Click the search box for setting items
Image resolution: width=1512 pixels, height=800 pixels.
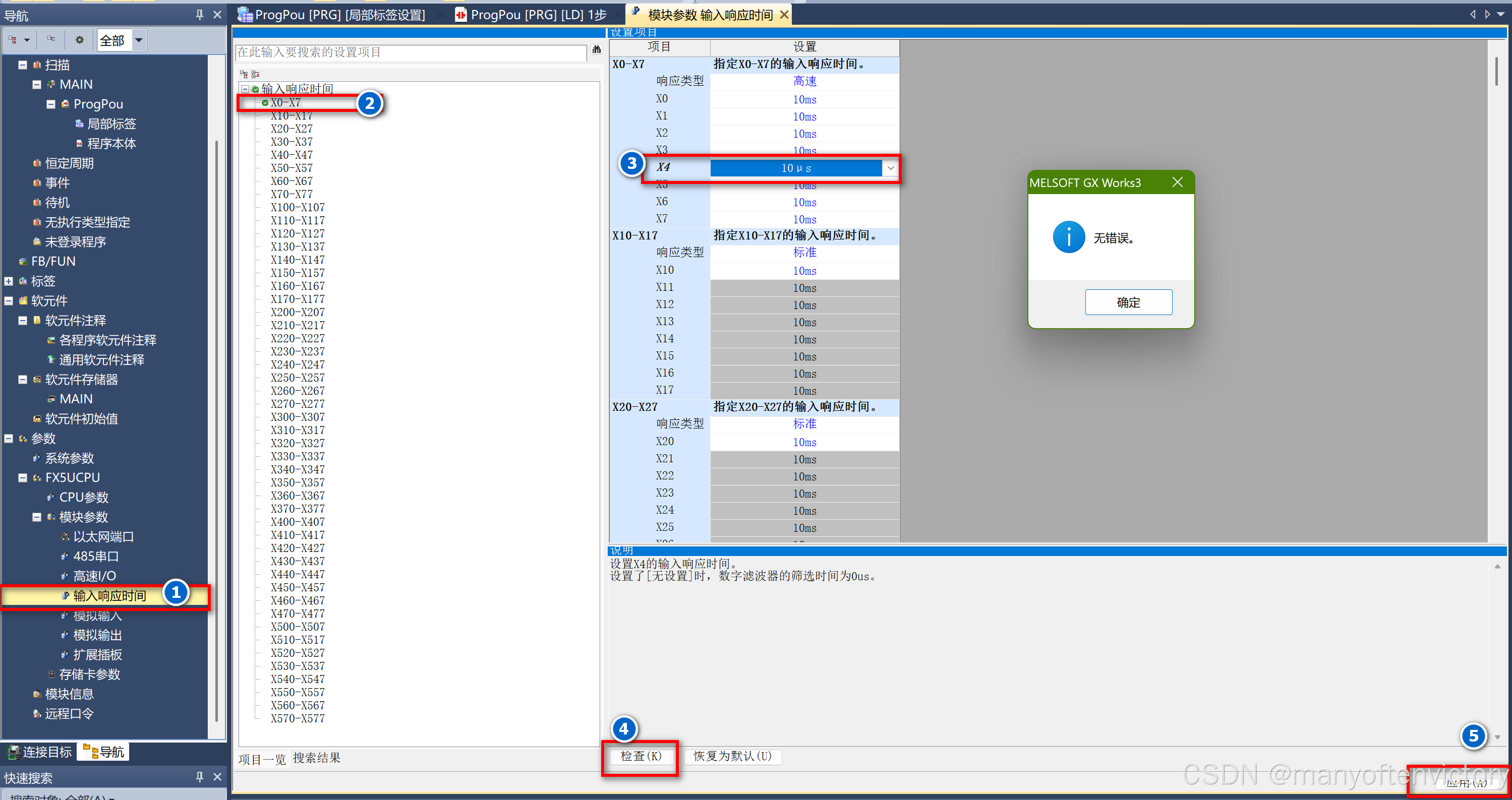(x=411, y=52)
